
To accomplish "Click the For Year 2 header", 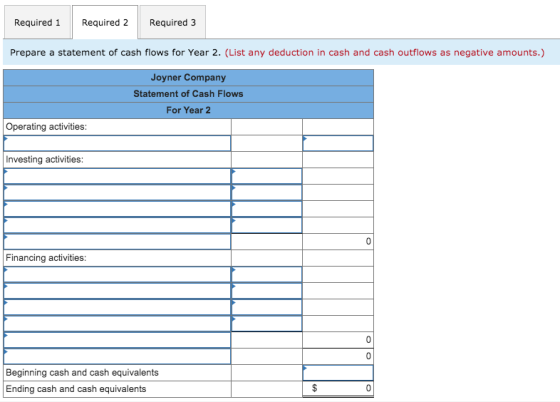I will pos(188,110).
